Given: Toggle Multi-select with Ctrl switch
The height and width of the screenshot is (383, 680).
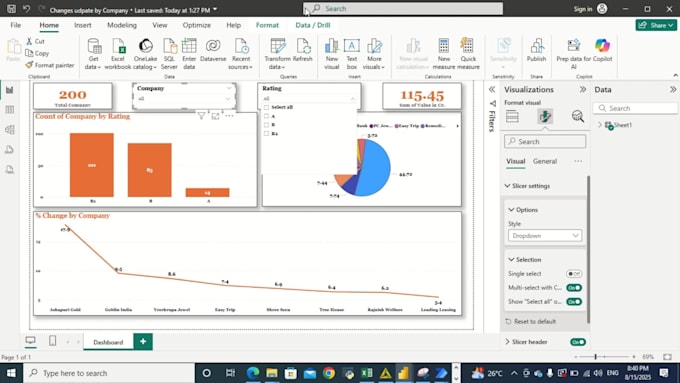Looking at the screenshot, I should pyautogui.click(x=574, y=288).
